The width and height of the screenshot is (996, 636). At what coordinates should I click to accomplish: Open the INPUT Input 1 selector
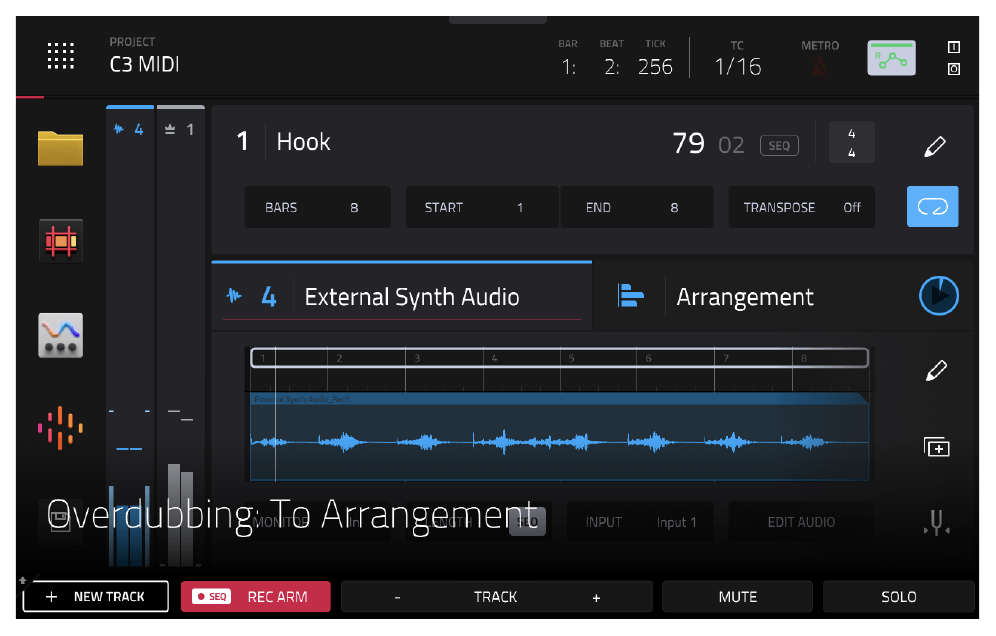click(x=640, y=522)
